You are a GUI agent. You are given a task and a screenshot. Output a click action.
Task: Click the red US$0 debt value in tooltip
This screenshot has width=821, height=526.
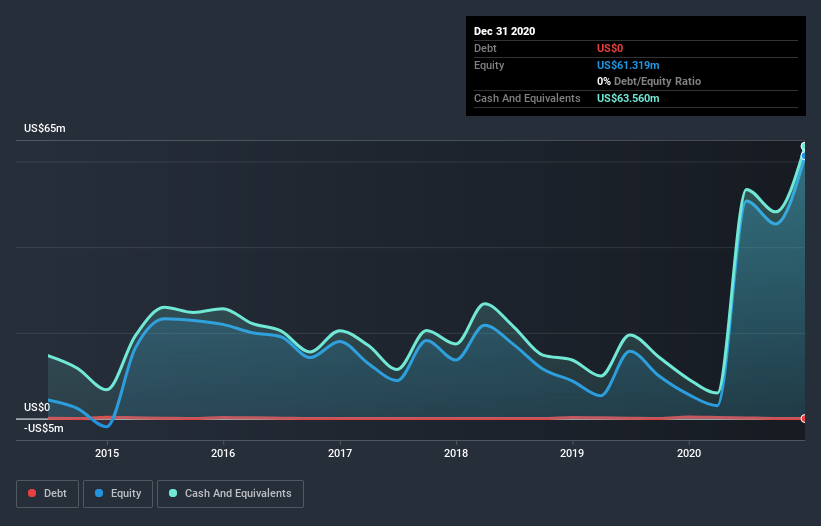tap(610, 48)
